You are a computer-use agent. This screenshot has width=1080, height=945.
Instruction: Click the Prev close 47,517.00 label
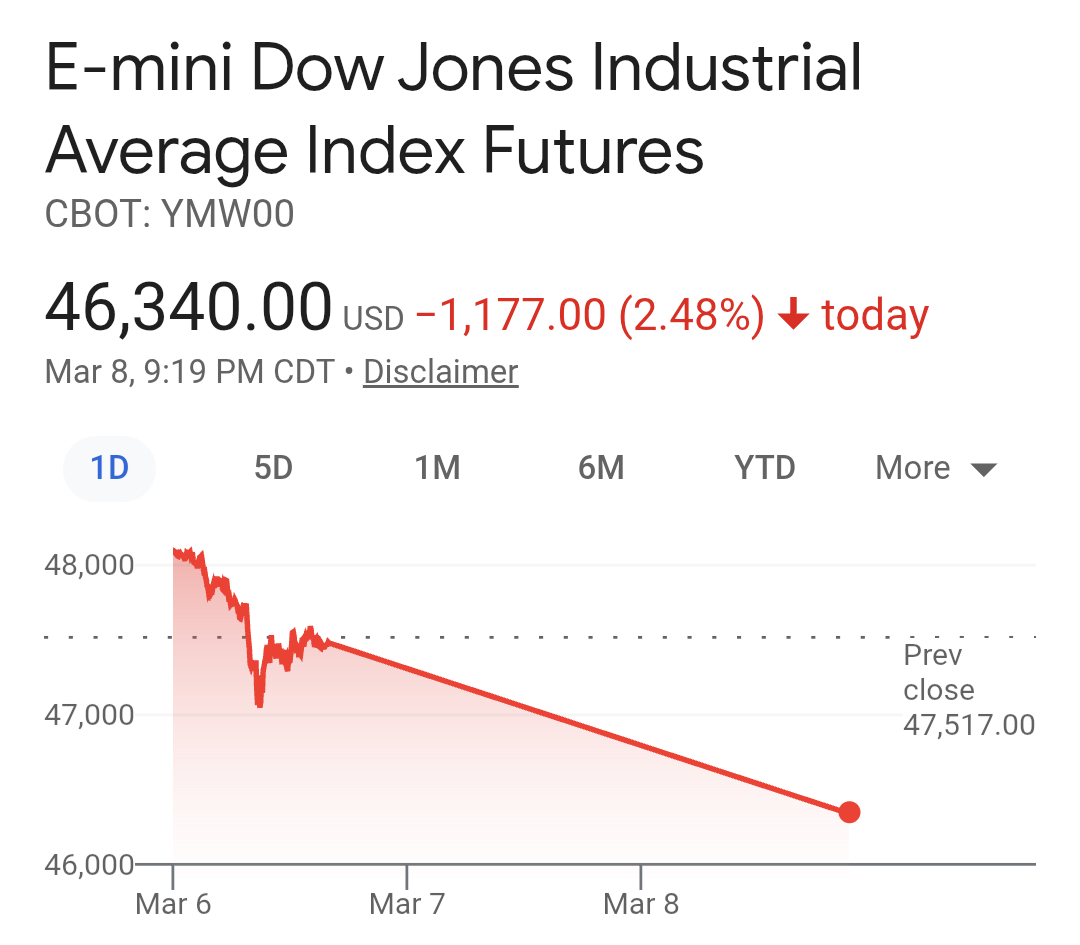968,690
